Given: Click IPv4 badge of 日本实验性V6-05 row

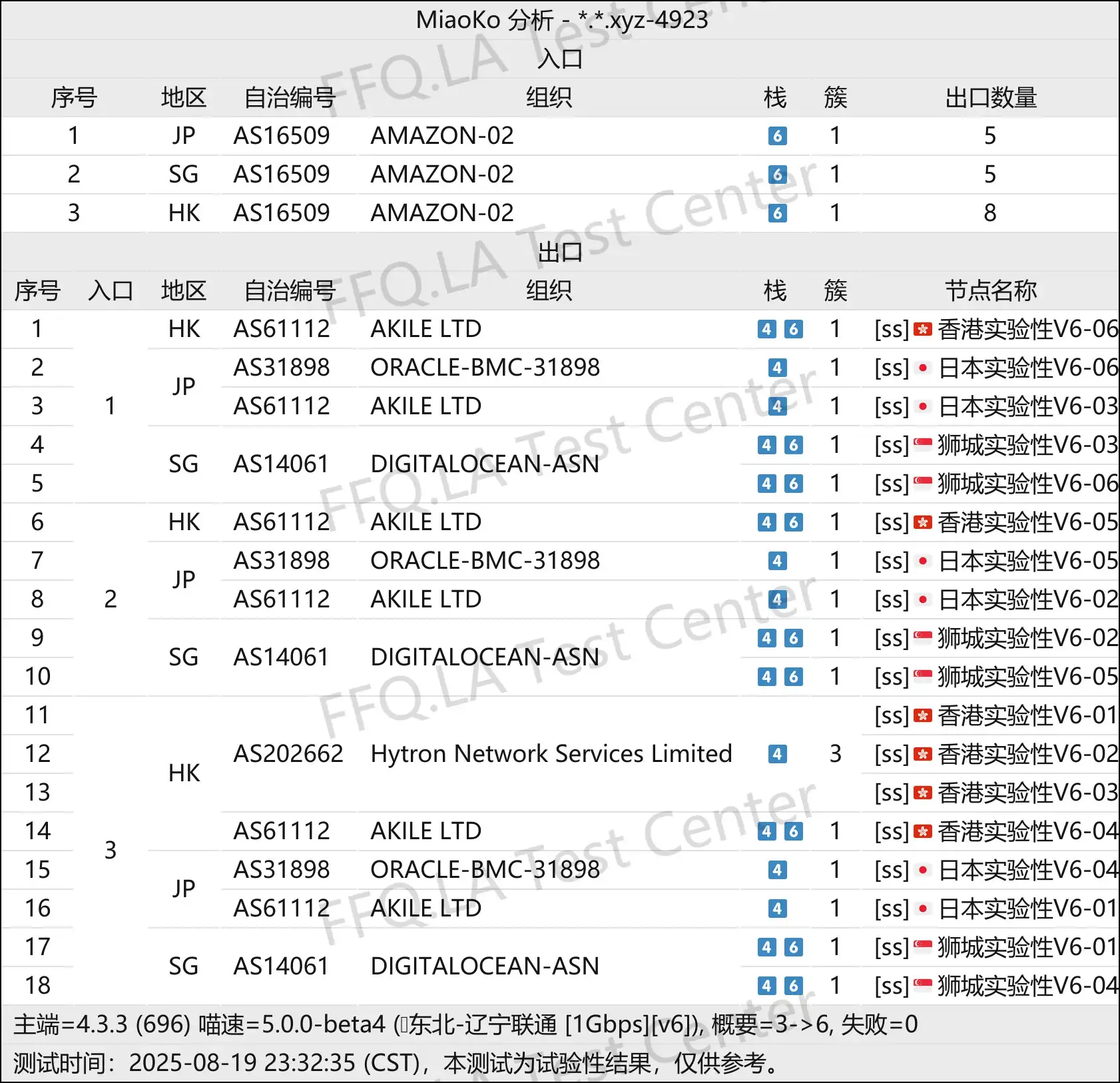Looking at the screenshot, I should pyautogui.click(x=777, y=561).
